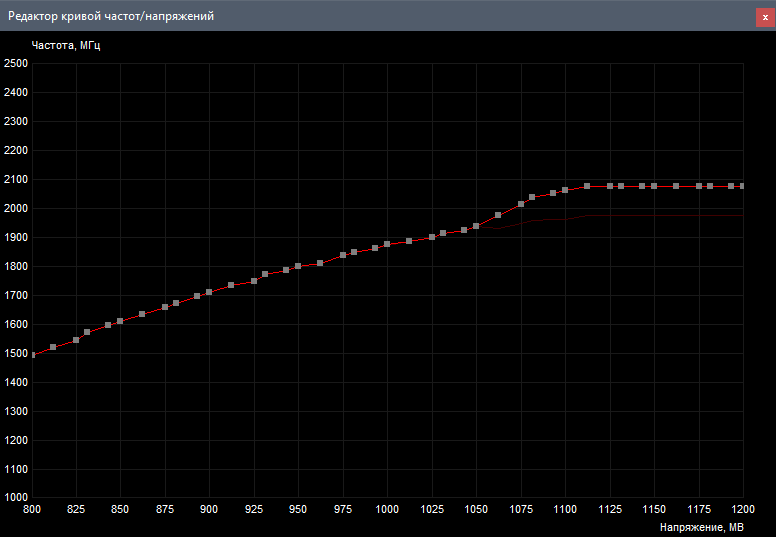Click the curve point at 900 mV
The image size is (776, 537).
click(209, 292)
